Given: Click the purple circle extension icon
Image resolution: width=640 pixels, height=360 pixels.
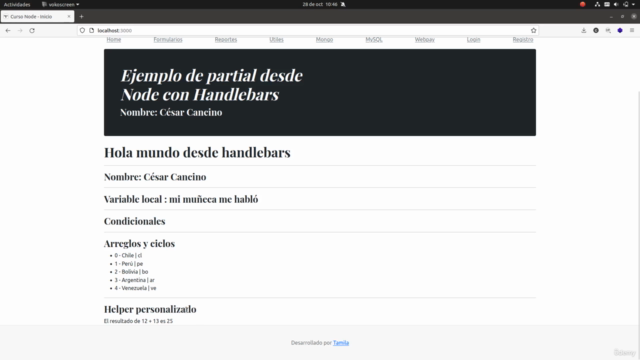Looking at the screenshot, I should point(620,31).
